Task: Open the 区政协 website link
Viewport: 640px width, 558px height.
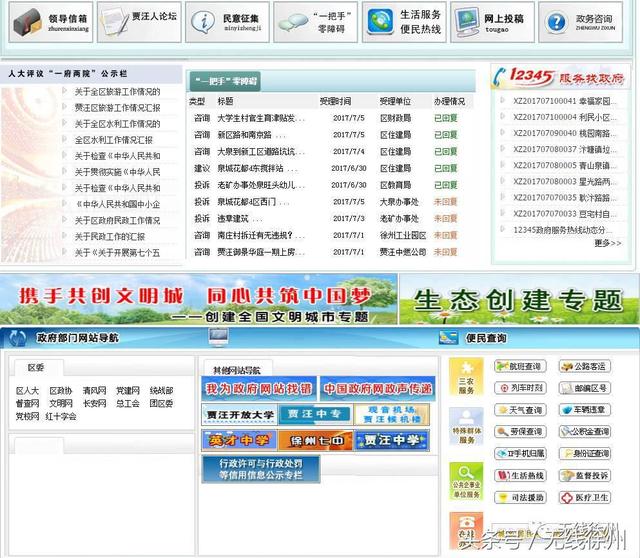Action: (61, 391)
